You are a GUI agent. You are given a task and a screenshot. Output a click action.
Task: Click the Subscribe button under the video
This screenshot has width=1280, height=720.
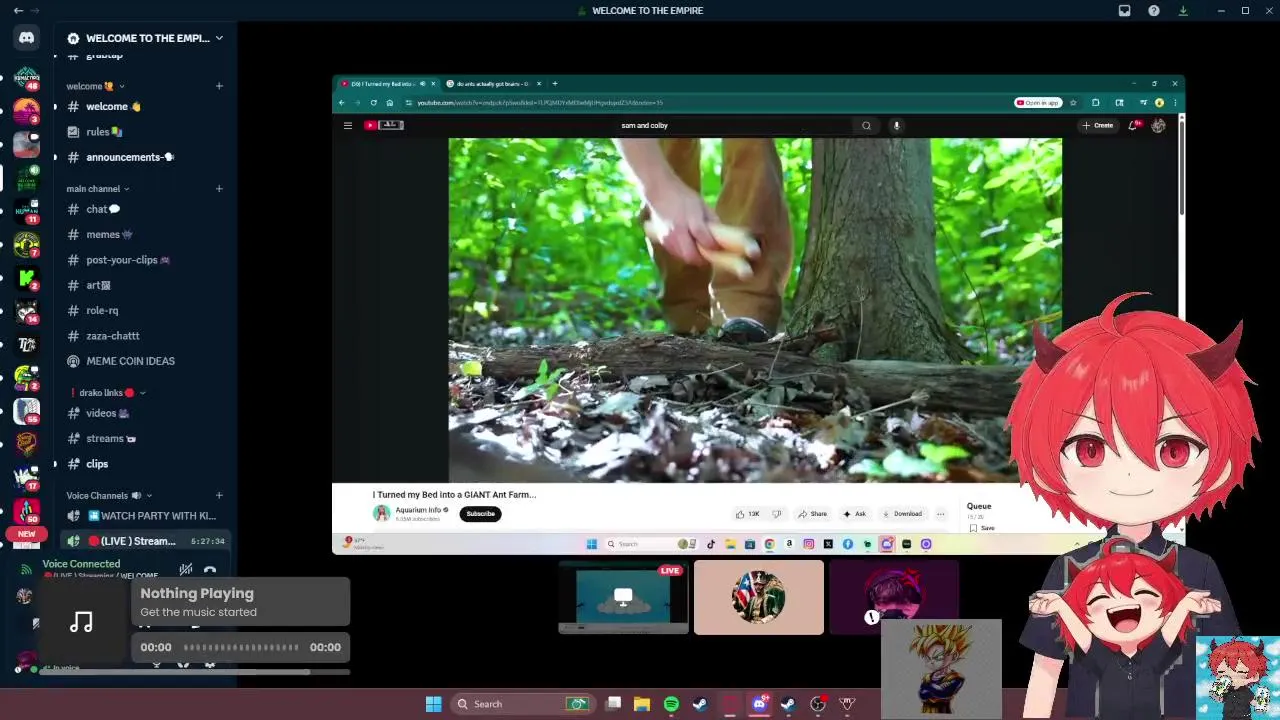(x=480, y=514)
